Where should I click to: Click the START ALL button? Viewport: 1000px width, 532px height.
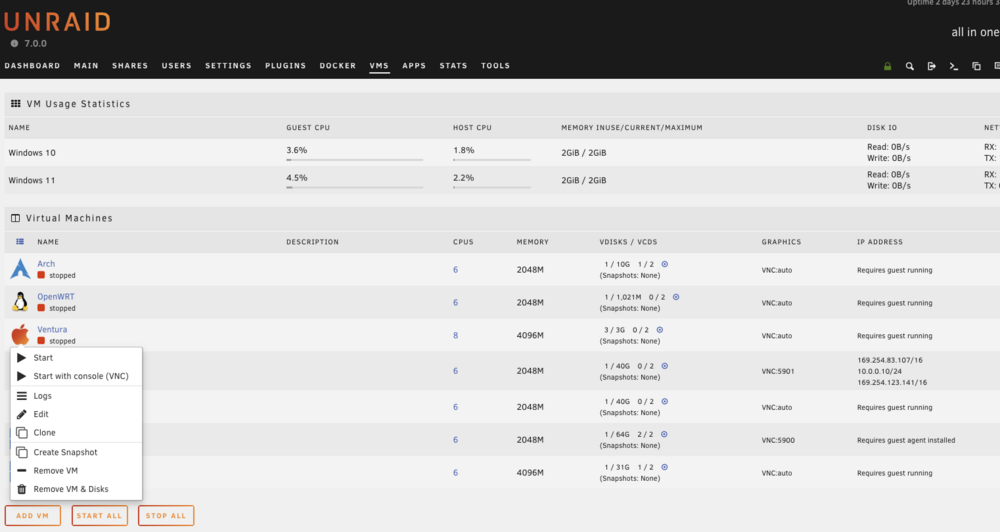pyautogui.click(x=99, y=515)
